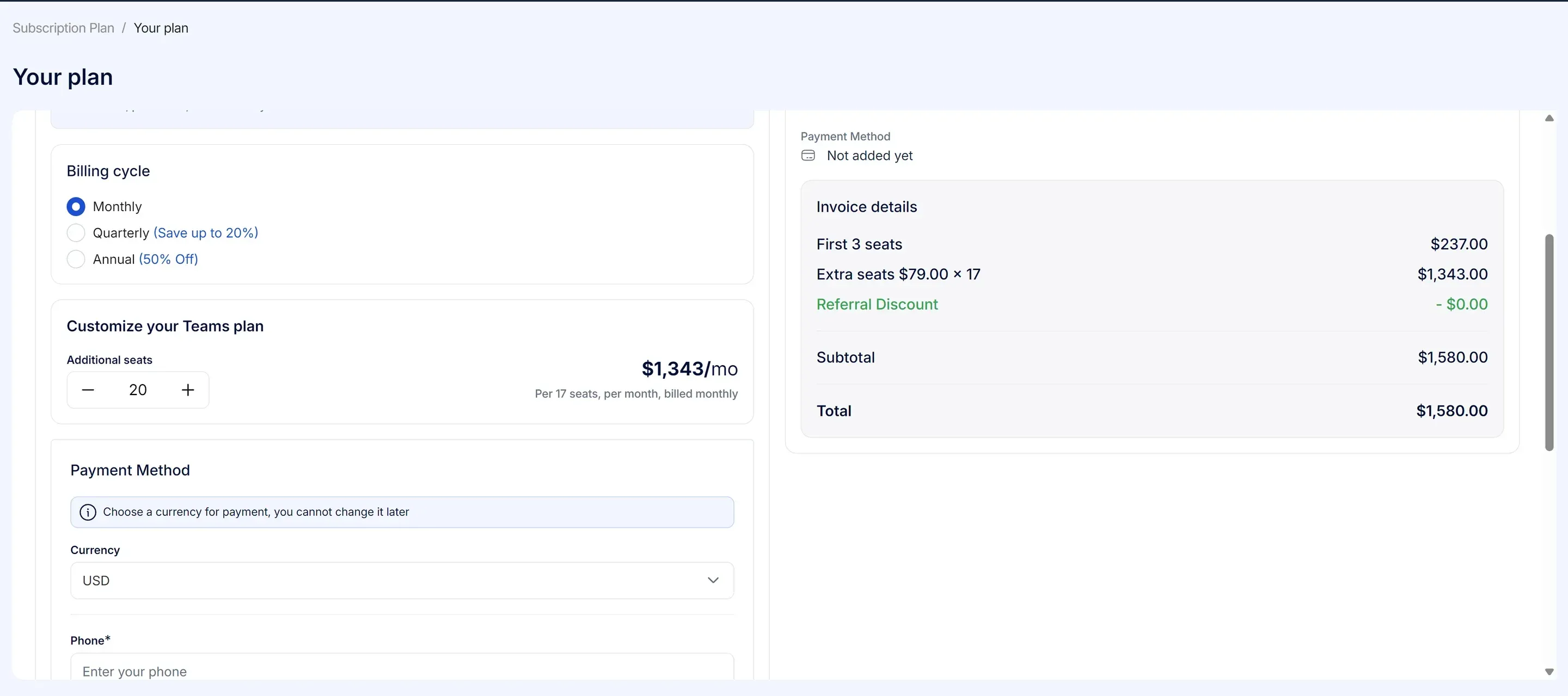
Task: Click the 50% Off text
Action: point(169,259)
